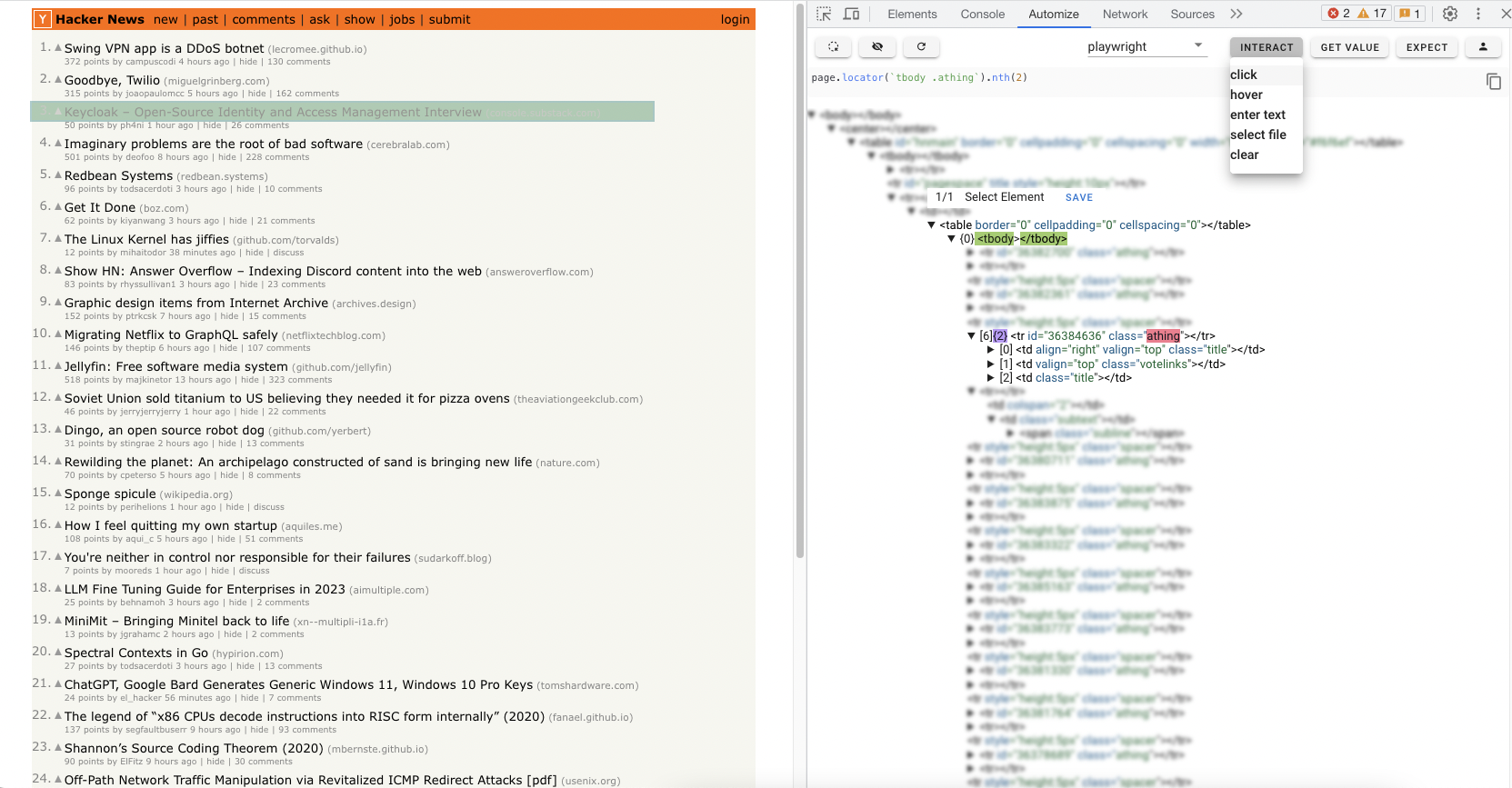
Task: Expand the [2] td class title node
Action: [x=991, y=378]
